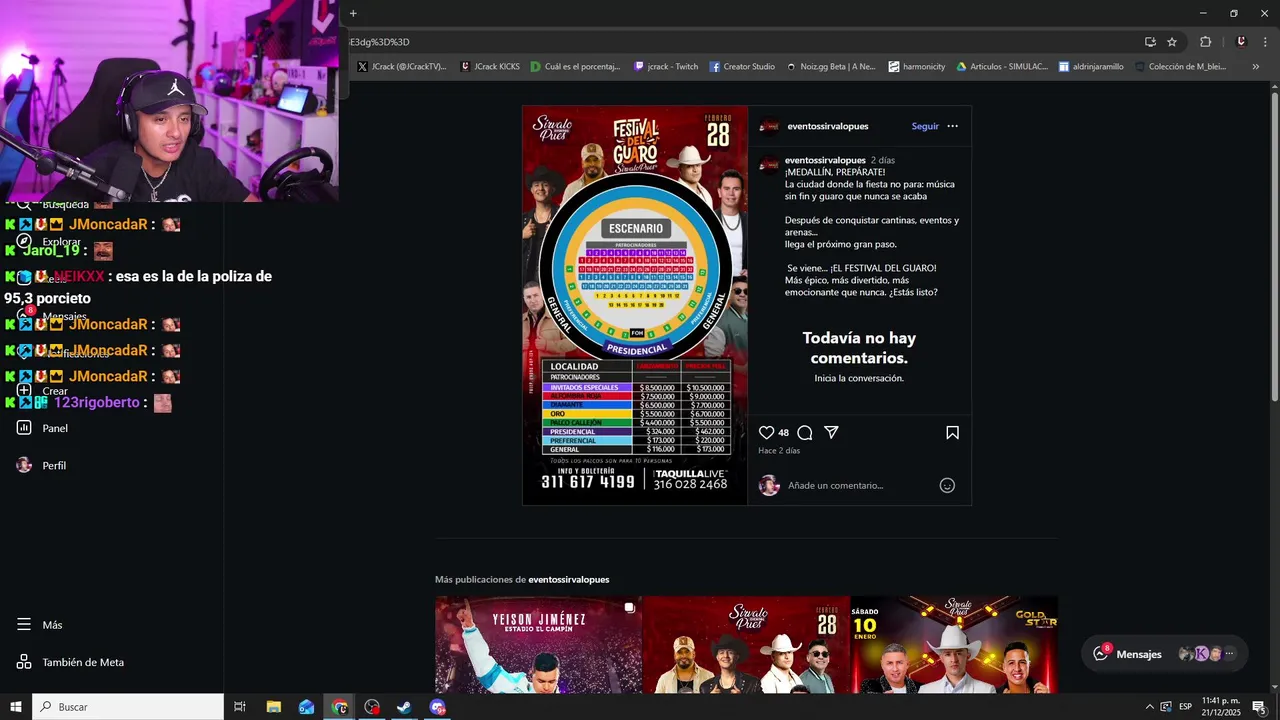Open eventossirvalopues profile from post header
This screenshot has height=720, width=1280.
click(827, 126)
